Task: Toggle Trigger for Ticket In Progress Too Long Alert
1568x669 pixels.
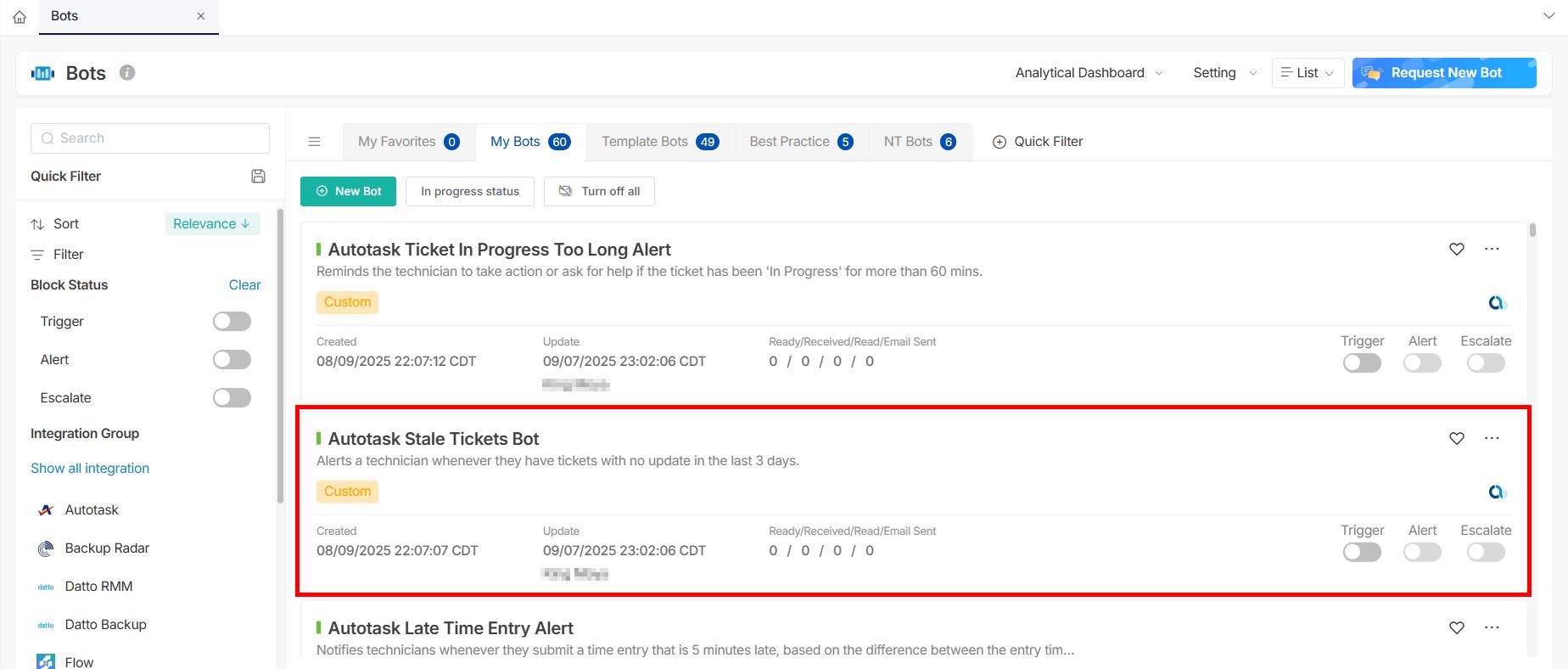Action: 1362,363
